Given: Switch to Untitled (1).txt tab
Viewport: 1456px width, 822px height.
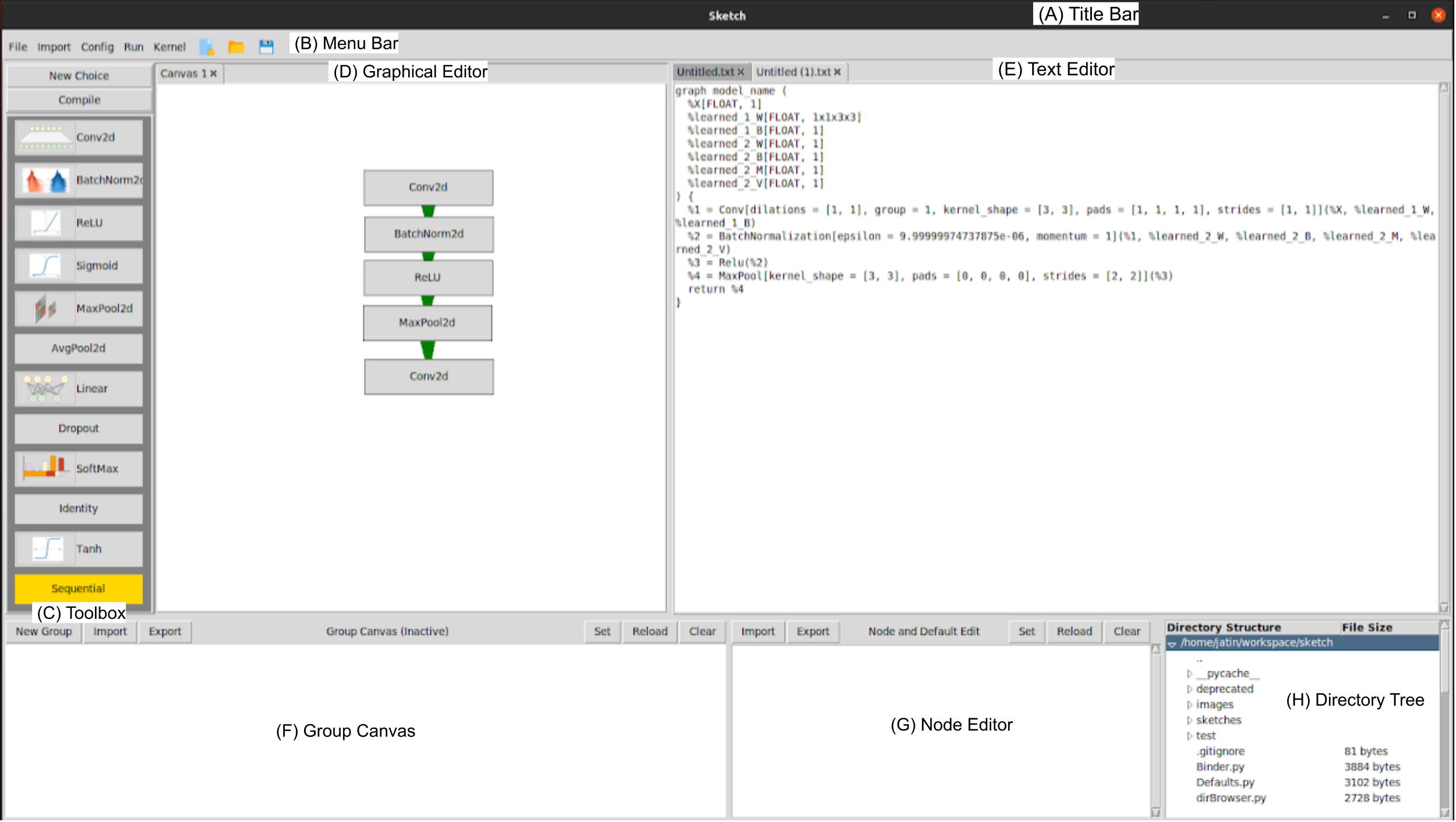Looking at the screenshot, I should click(793, 72).
